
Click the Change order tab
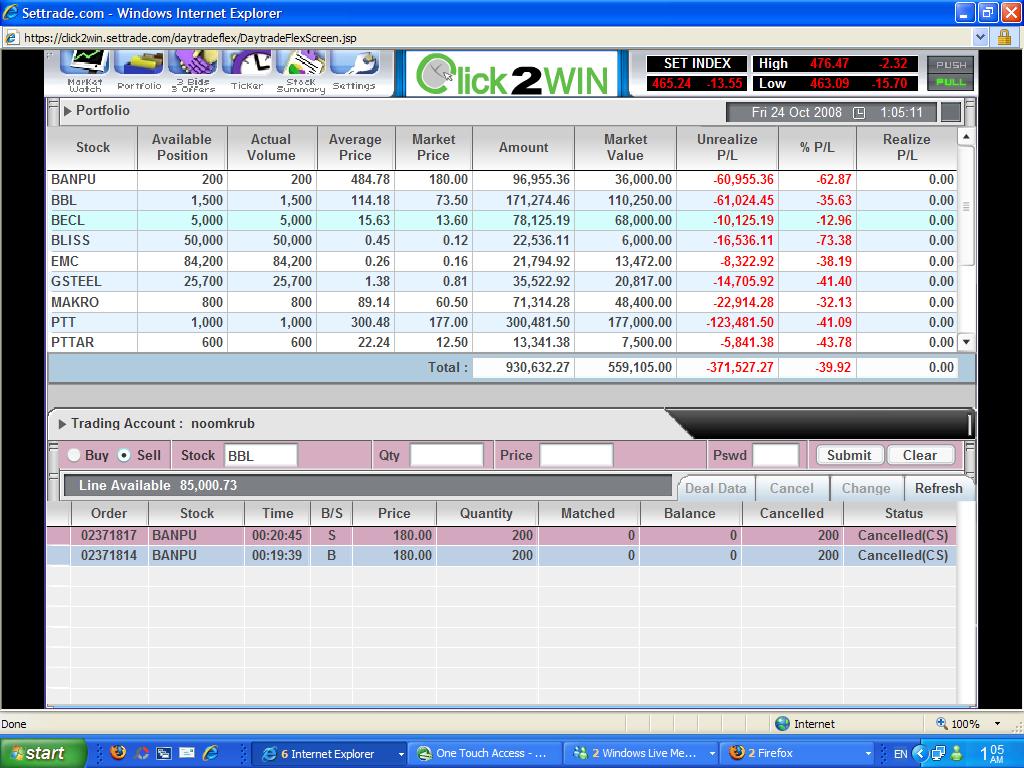coord(866,488)
